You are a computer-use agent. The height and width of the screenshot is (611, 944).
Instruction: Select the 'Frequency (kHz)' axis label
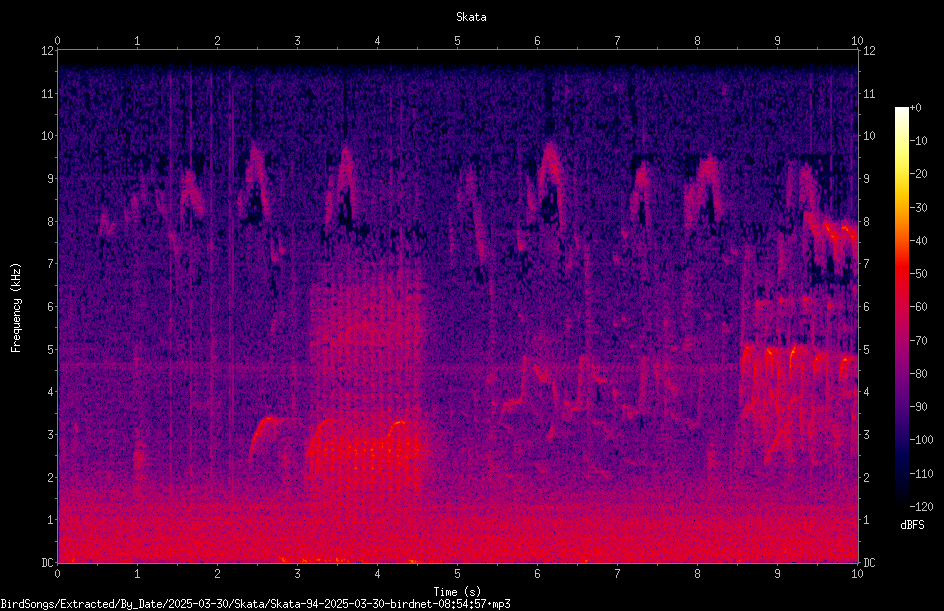pyautogui.click(x=16, y=308)
